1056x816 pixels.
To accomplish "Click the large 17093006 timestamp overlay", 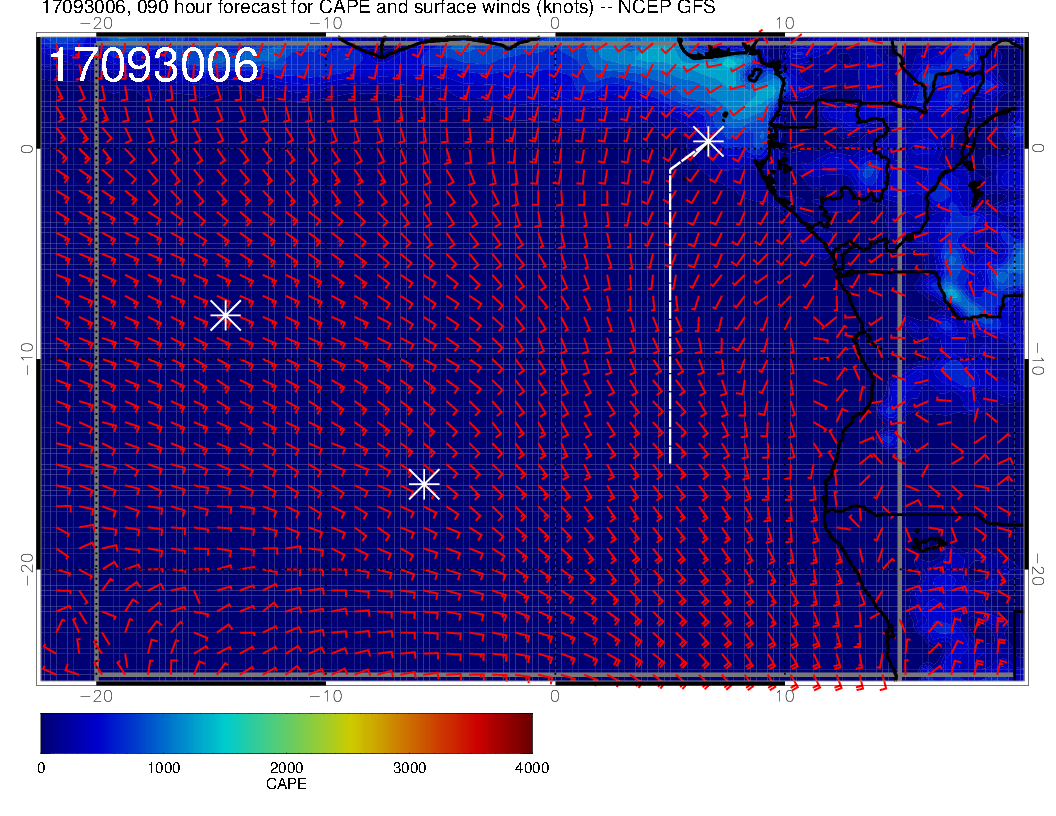I will [x=154, y=66].
